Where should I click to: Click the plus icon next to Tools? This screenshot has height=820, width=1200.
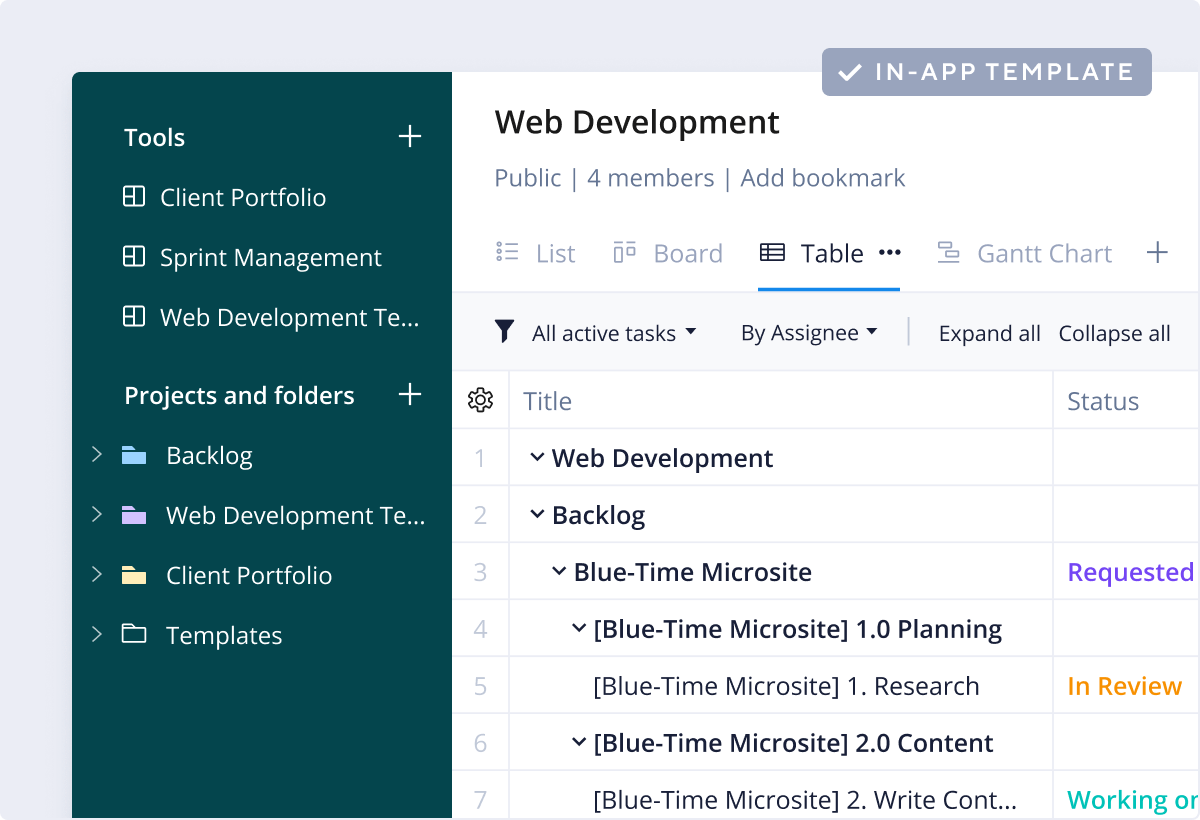coord(410,137)
